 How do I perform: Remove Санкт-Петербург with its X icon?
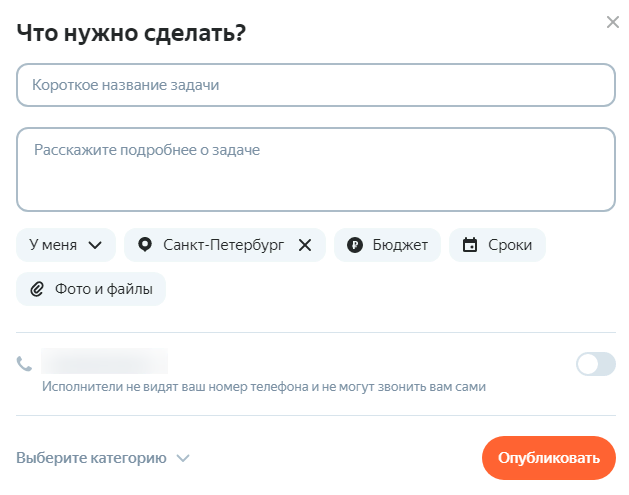pyautogui.click(x=305, y=245)
